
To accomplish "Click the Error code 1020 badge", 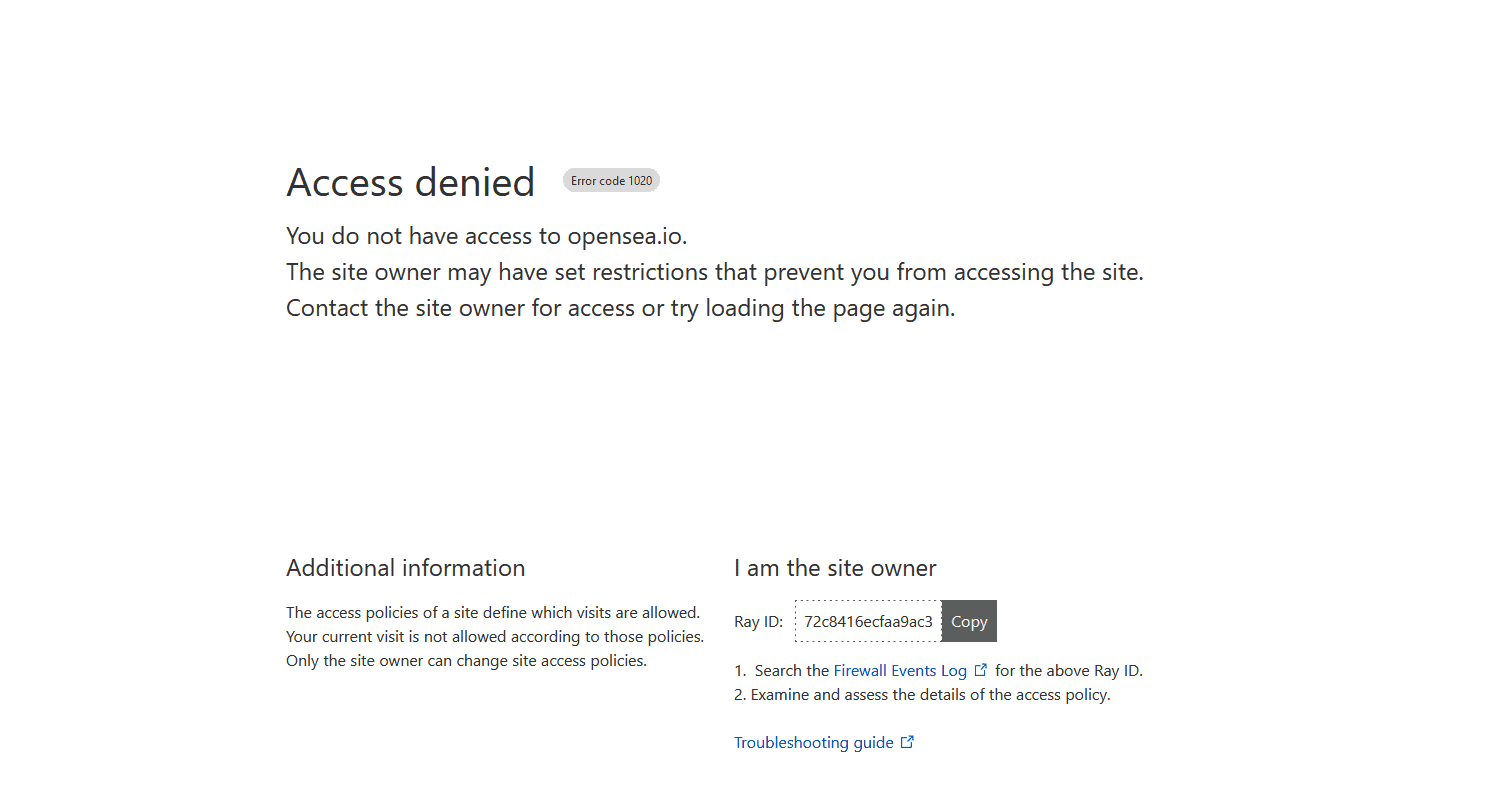I will click(611, 181).
